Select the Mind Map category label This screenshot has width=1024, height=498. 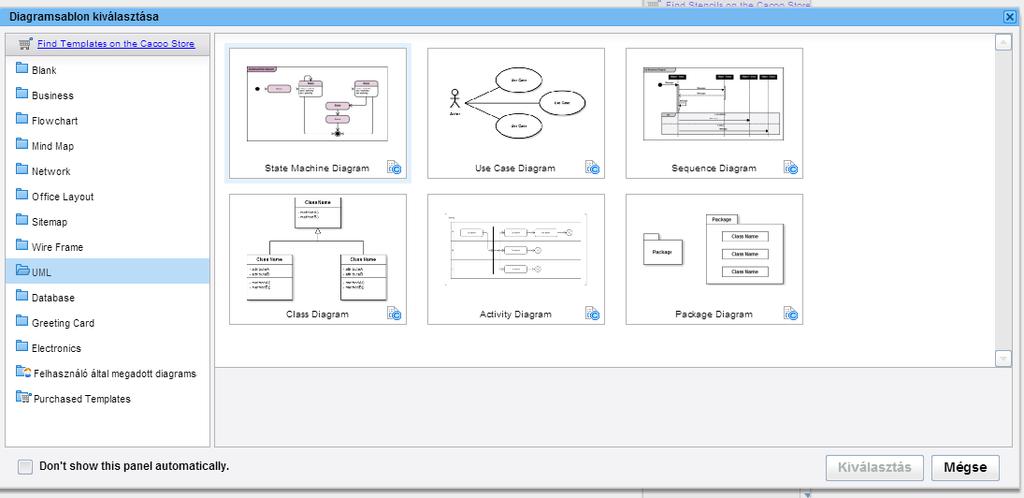click(x=53, y=146)
